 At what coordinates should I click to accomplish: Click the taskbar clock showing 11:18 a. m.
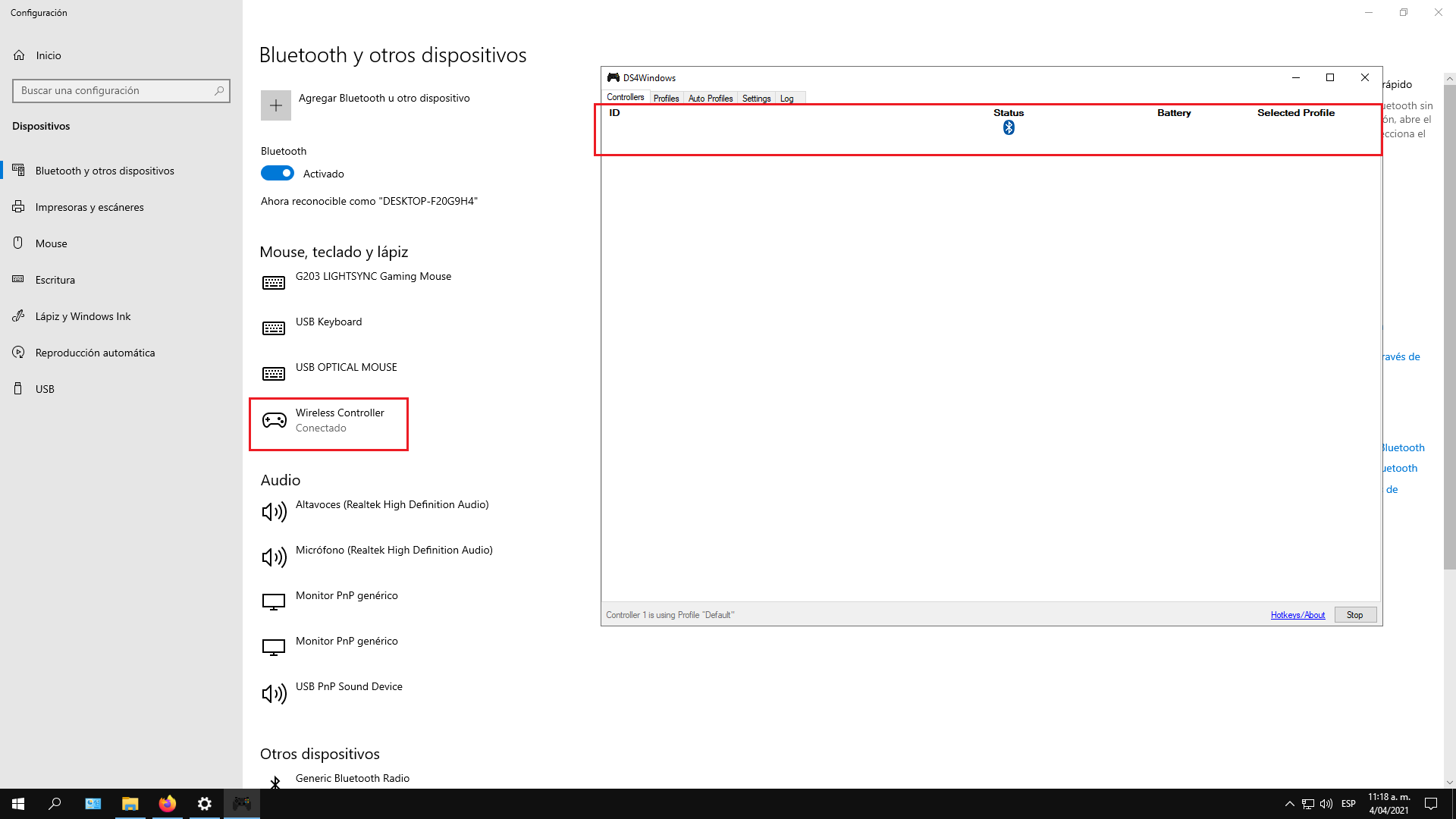click(x=1389, y=804)
